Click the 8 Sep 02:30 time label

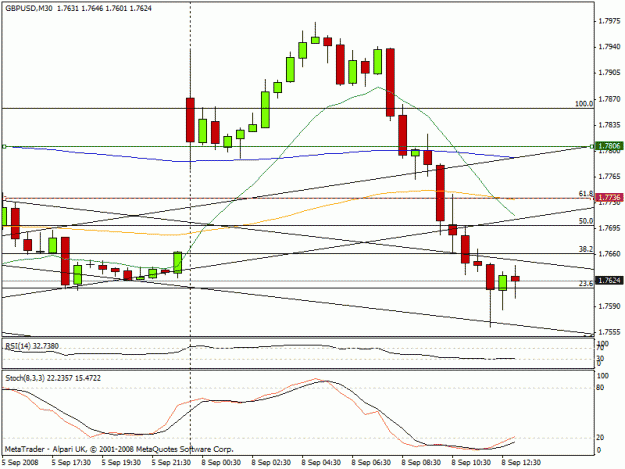click(x=271, y=462)
